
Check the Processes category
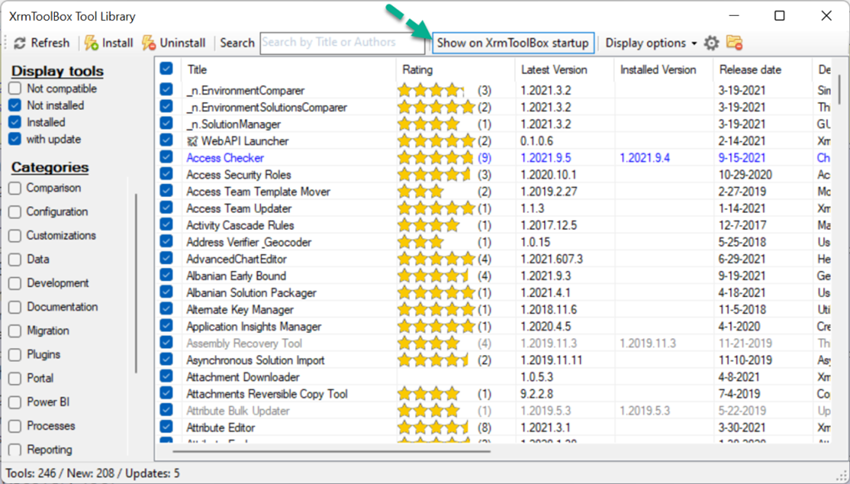(15, 426)
